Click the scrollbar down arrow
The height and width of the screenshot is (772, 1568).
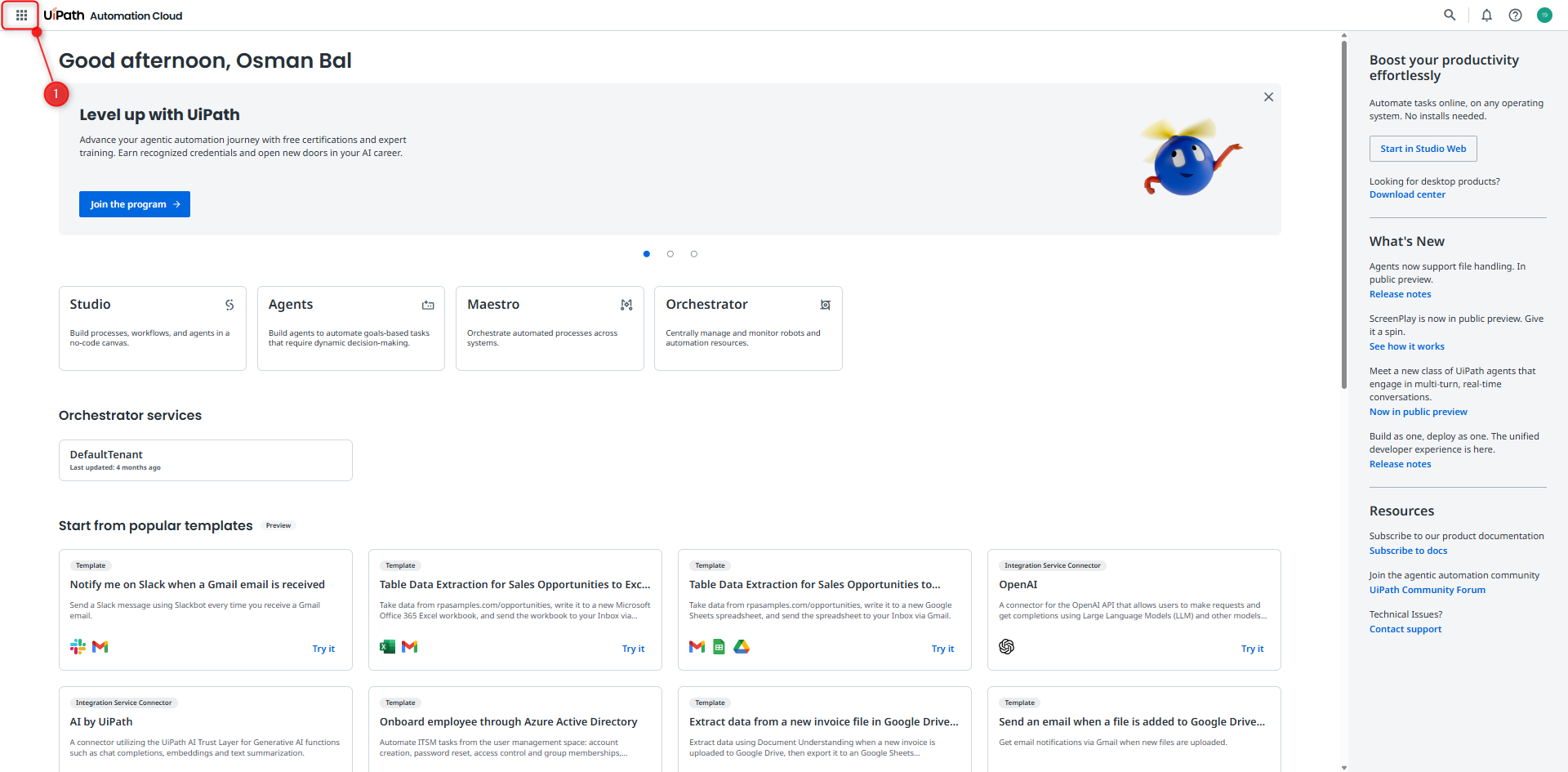pyautogui.click(x=1344, y=768)
